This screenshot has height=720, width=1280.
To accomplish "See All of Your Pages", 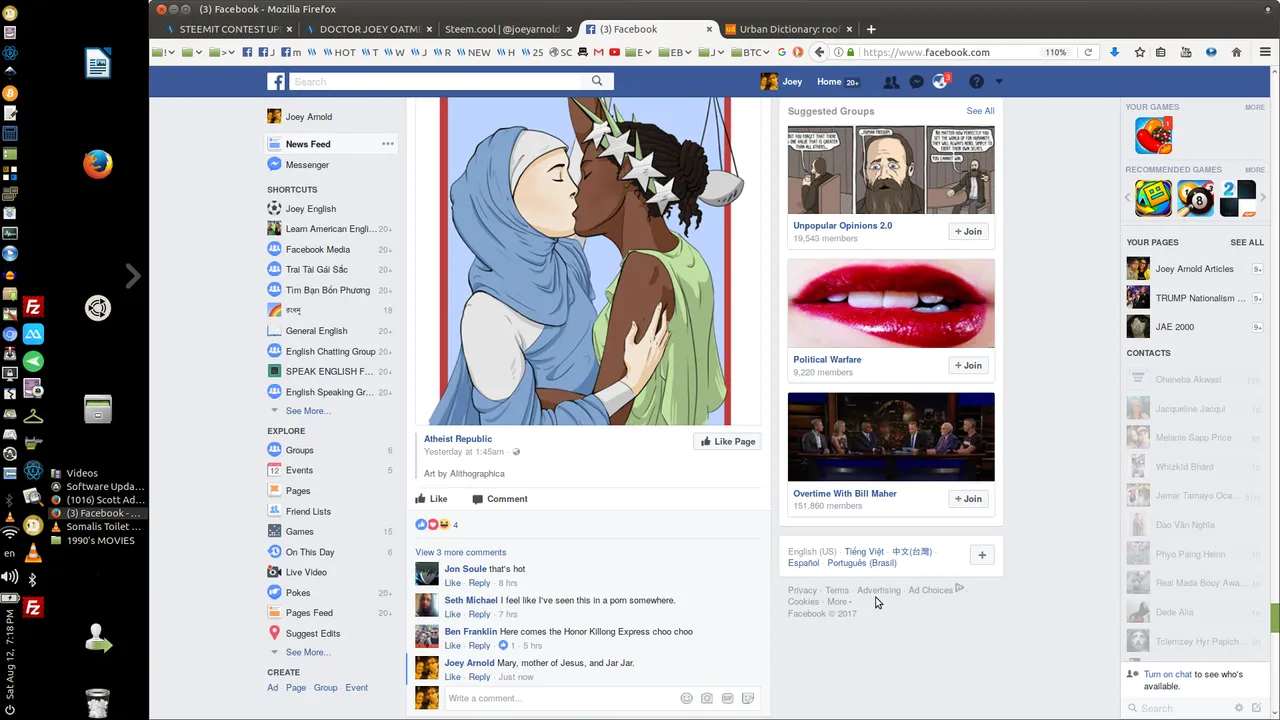I will (1247, 242).
